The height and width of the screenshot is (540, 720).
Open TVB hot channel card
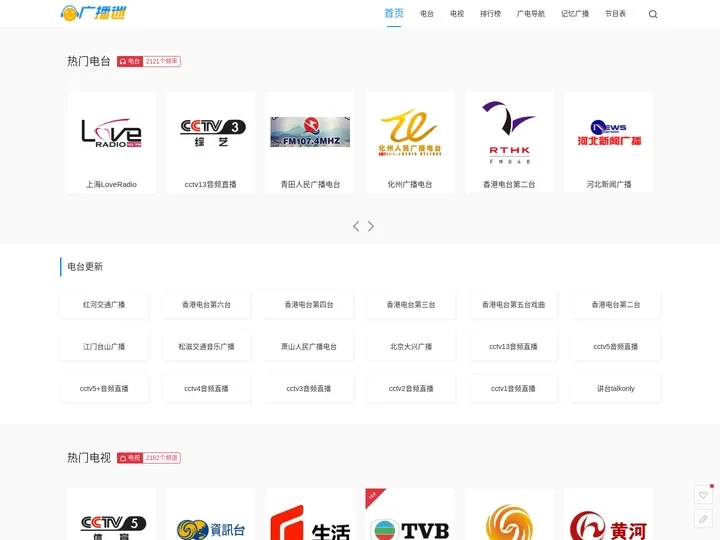pyautogui.click(x=410, y=514)
